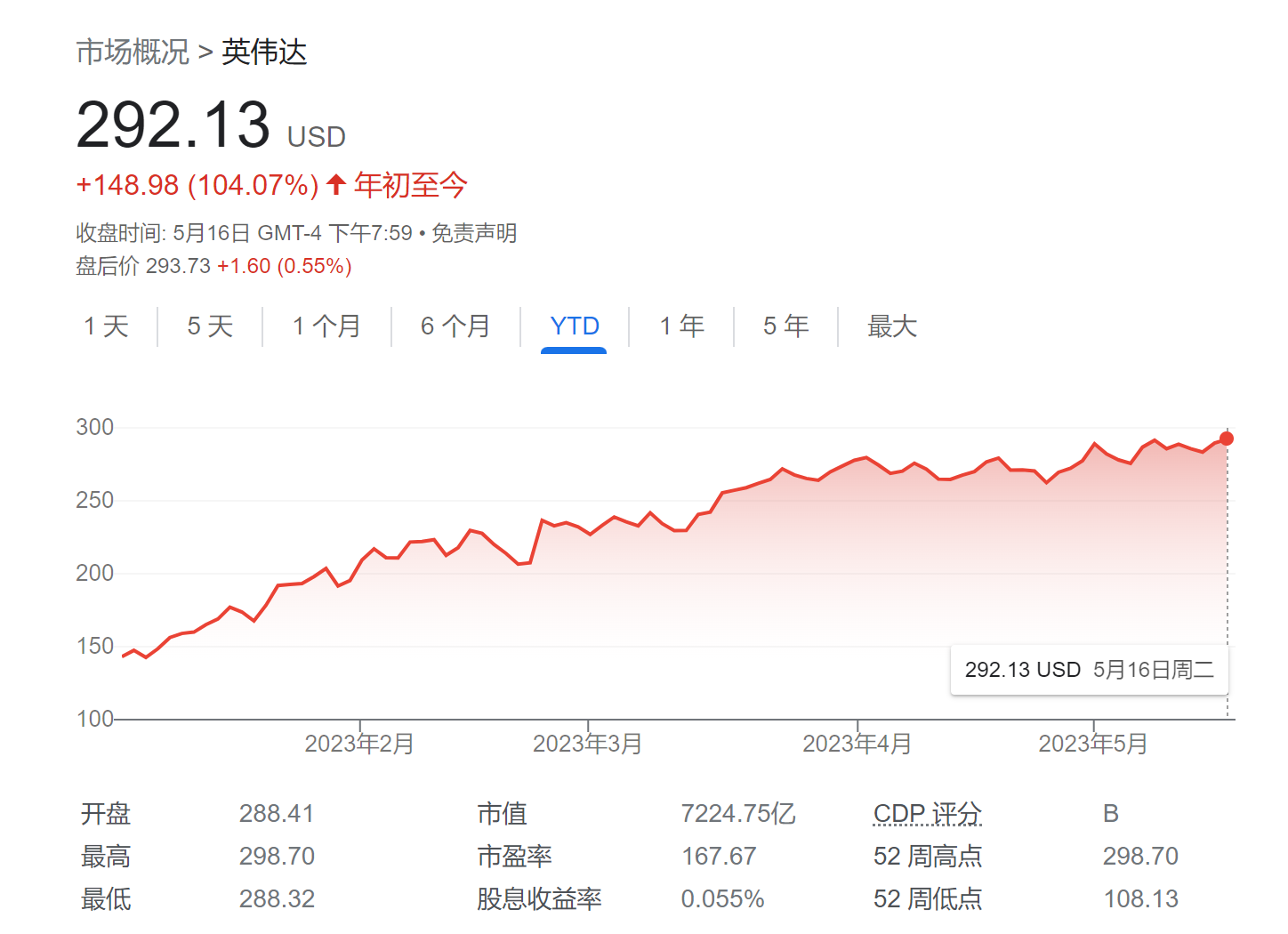Image resolution: width=1288 pixels, height=934 pixels.
Task: Click the 52 周高点 value 298.70
Action: [1140, 857]
